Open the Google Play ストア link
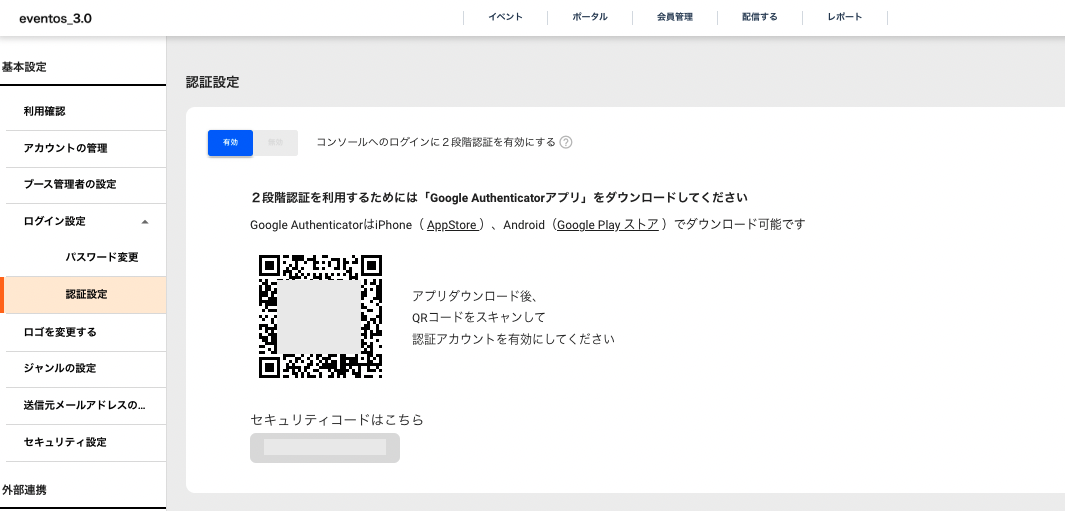The height and width of the screenshot is (511, 1065). (607, 225)
